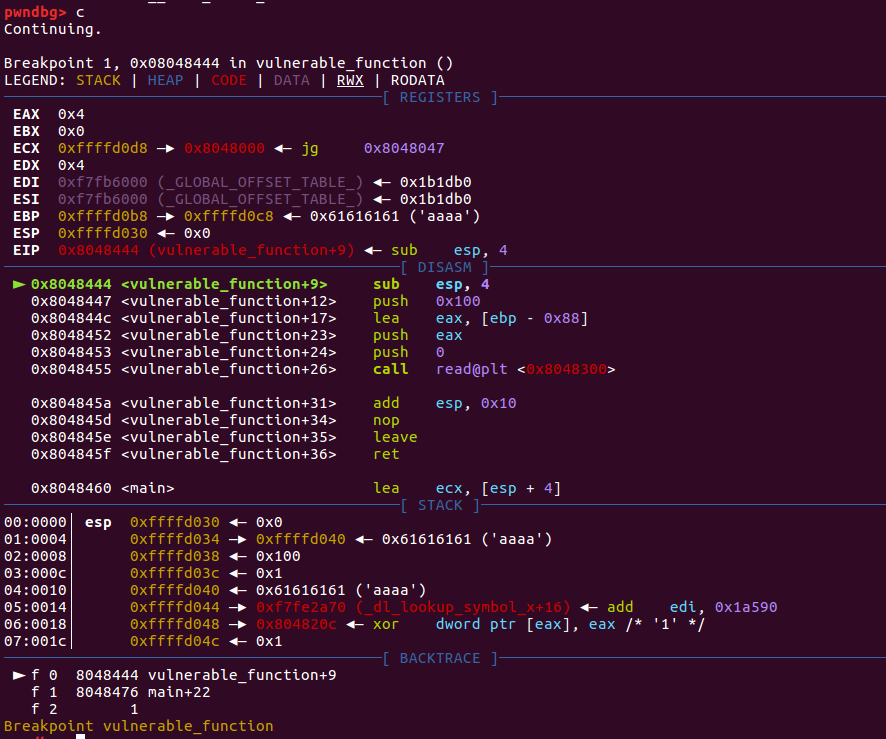Select the STACK legend label
The image size is (886, 739).
(x=98, y=80)
